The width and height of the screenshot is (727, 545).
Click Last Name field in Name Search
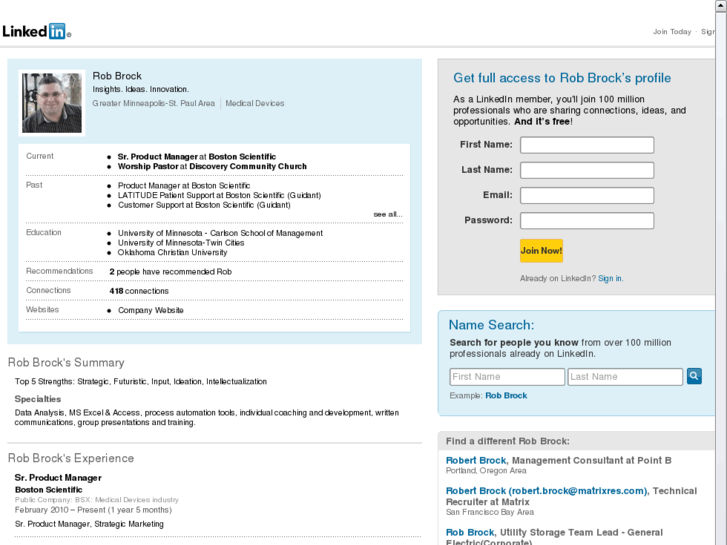point(625,377)
